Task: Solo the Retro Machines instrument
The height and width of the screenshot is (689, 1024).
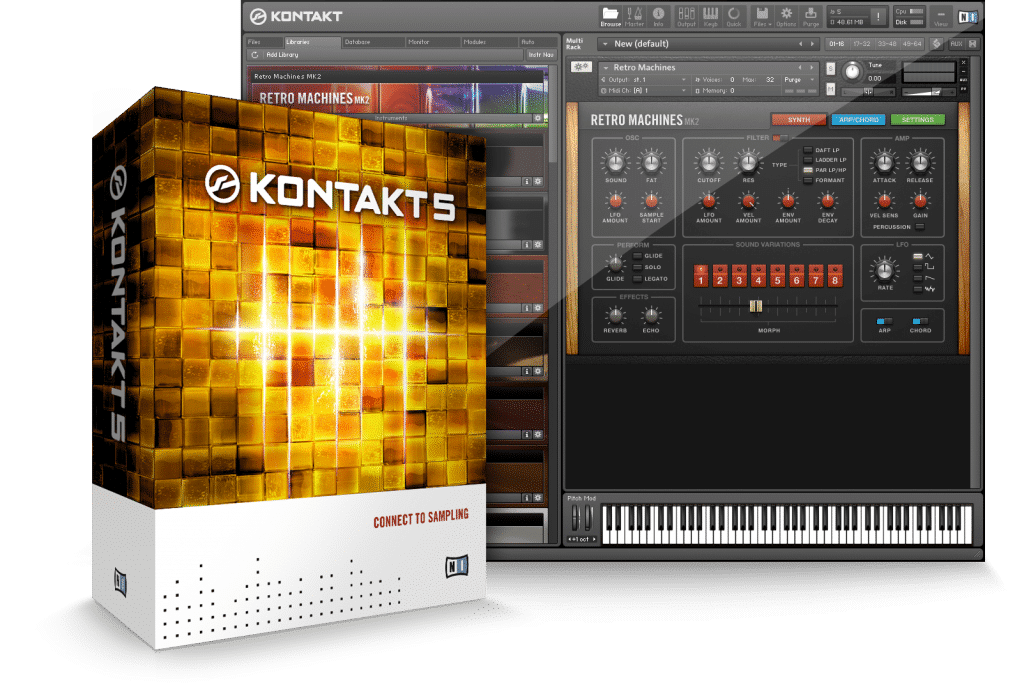Action: (x=831, y=68)
